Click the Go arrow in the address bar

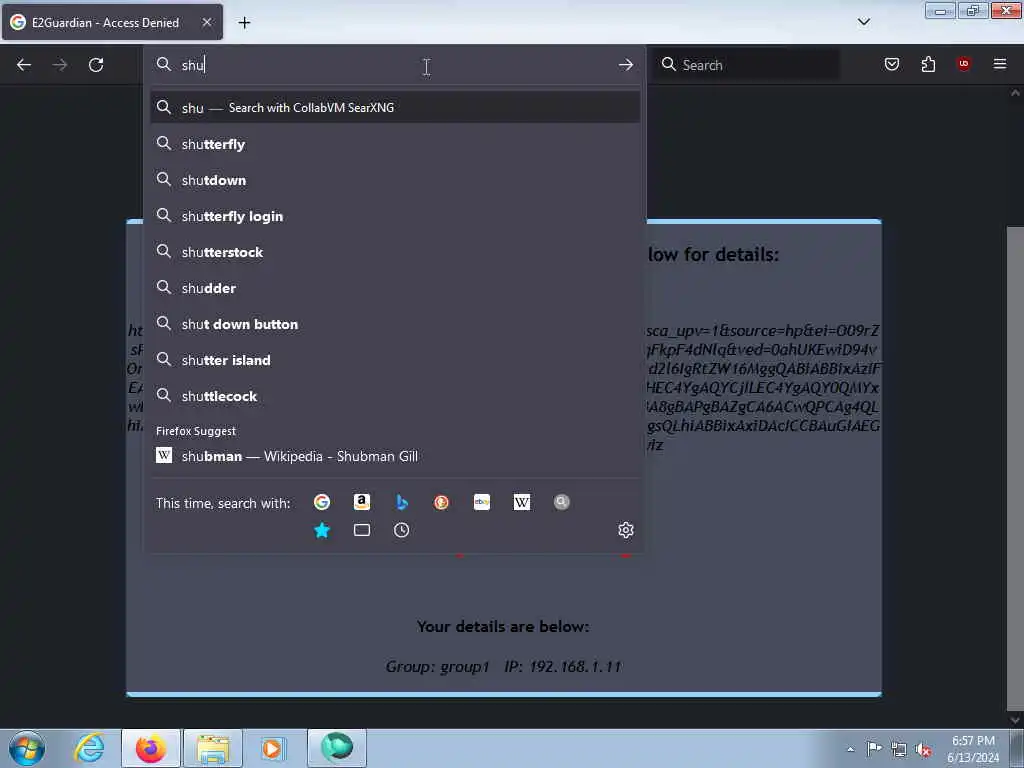[626, 65]
